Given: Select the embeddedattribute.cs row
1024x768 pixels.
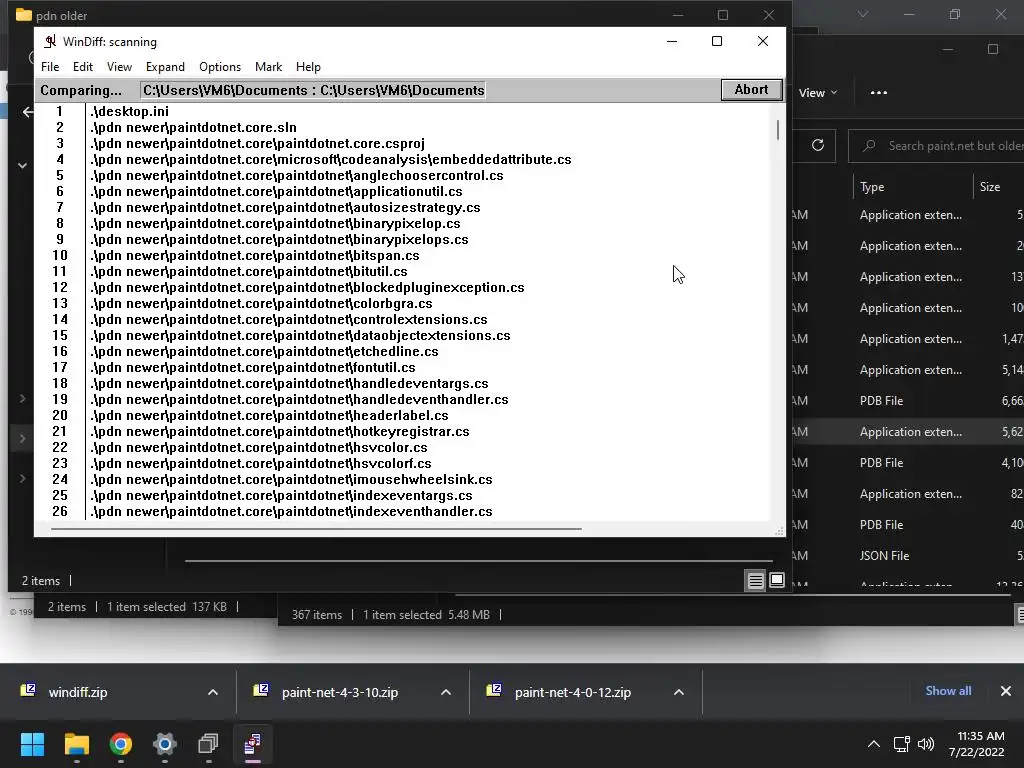Looking at the screenshot, I should click(330, 159).
